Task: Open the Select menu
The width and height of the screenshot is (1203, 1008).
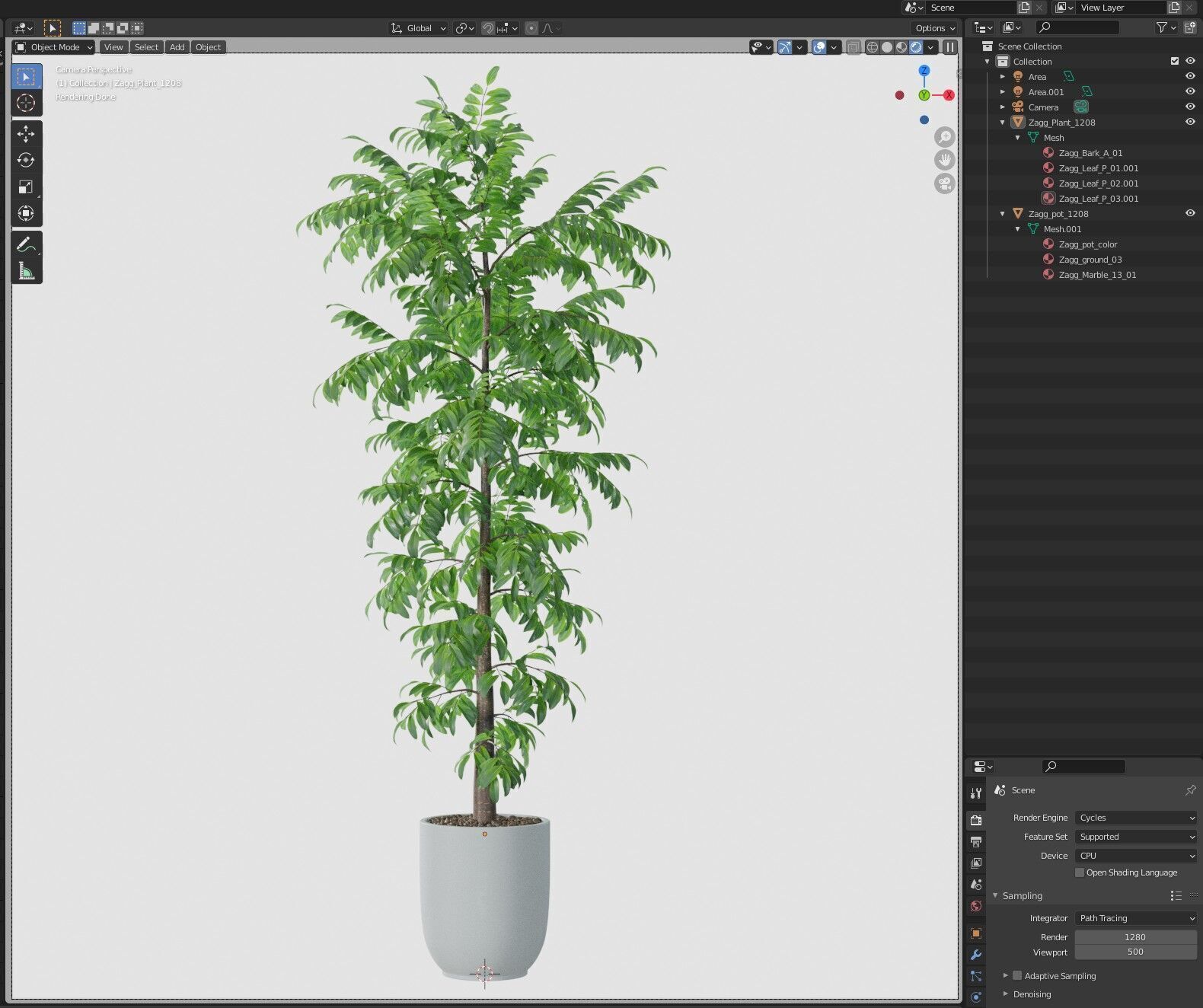Action: (x=146, y=47)
